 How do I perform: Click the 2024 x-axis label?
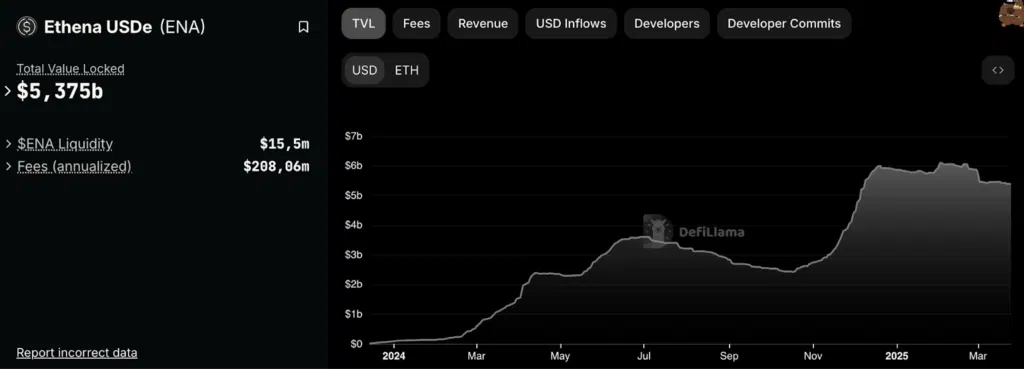pyautogui.click(x=394, y=357)
